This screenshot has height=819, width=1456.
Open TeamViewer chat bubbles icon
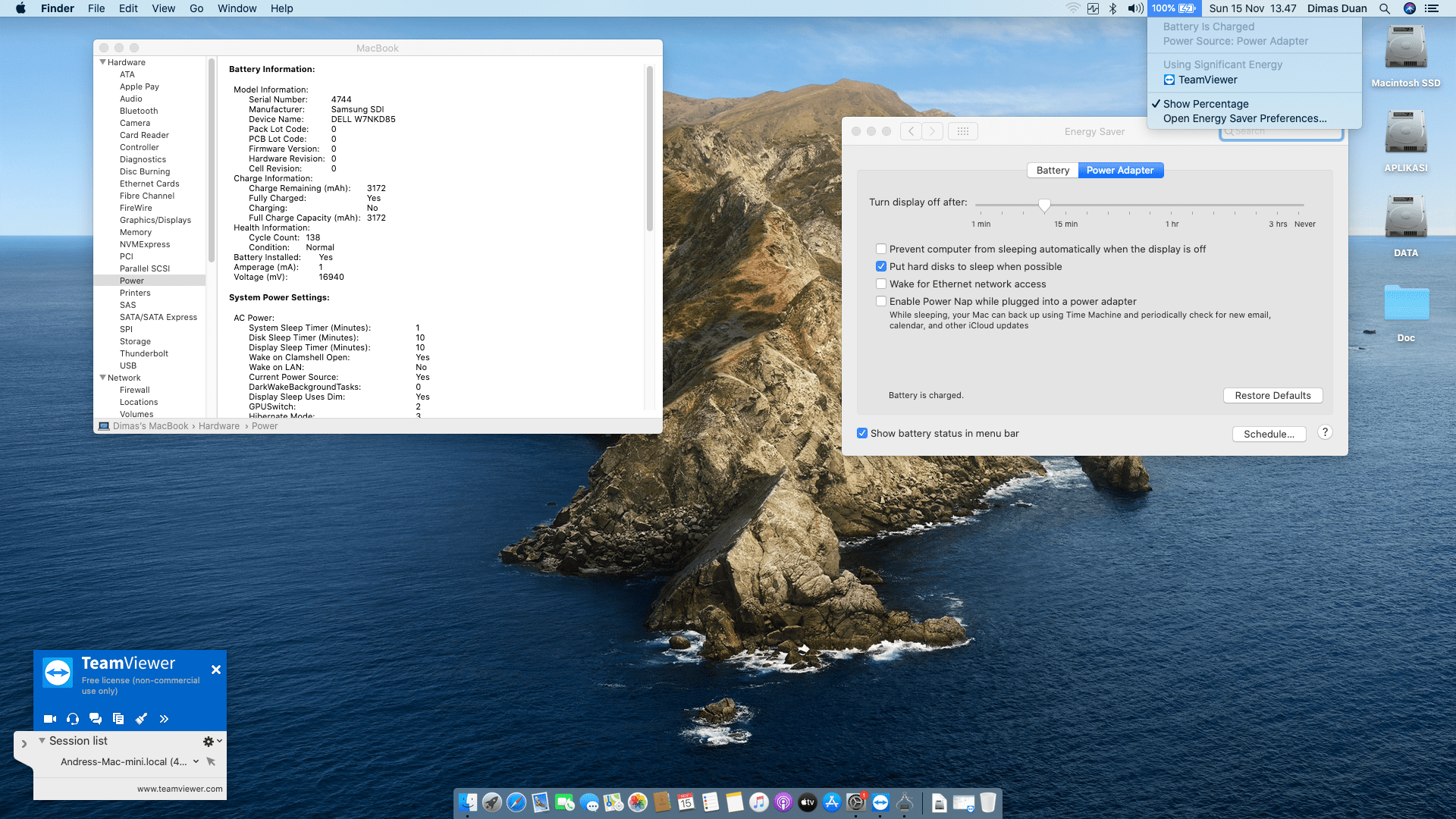click(x=96, y=718)
